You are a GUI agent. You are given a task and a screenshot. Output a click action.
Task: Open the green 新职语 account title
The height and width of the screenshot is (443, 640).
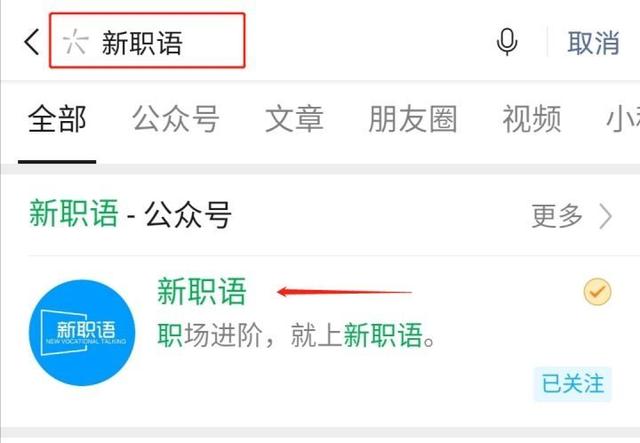pos(202,291)
